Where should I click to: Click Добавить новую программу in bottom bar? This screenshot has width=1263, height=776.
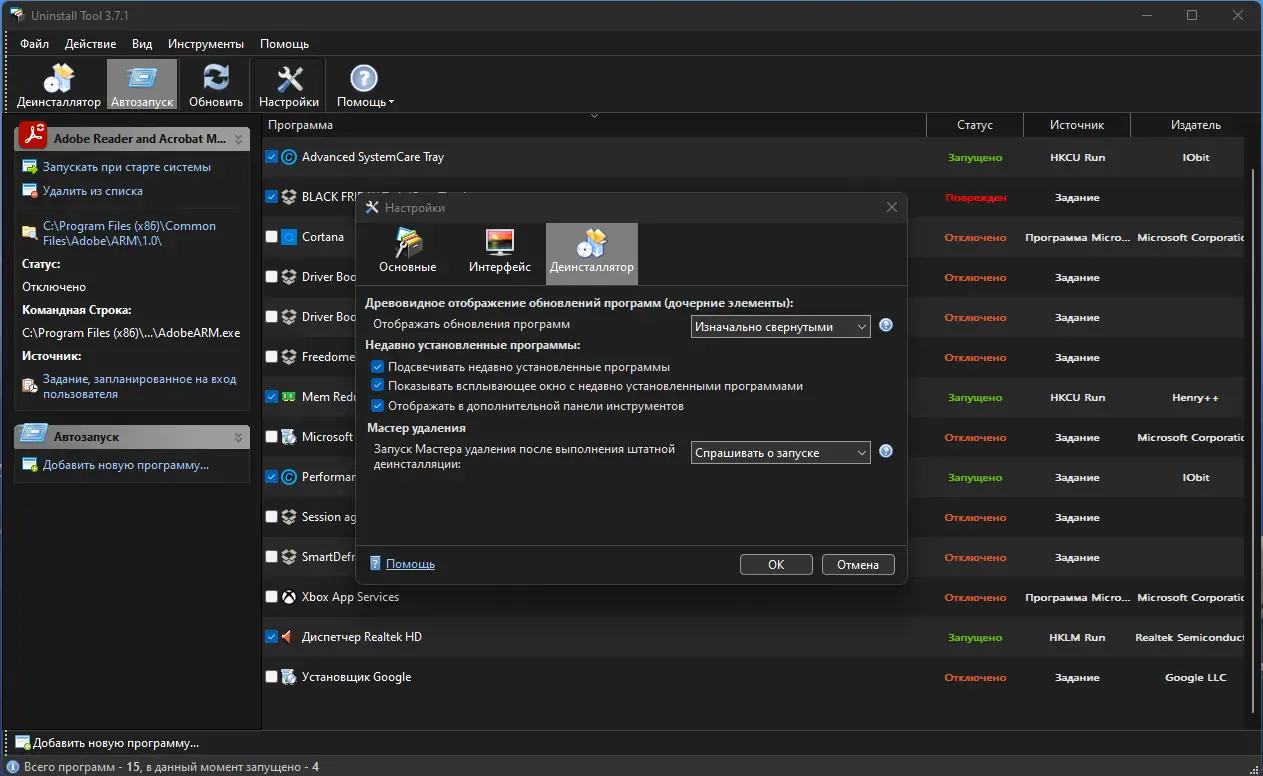click(x=116, y=743)
